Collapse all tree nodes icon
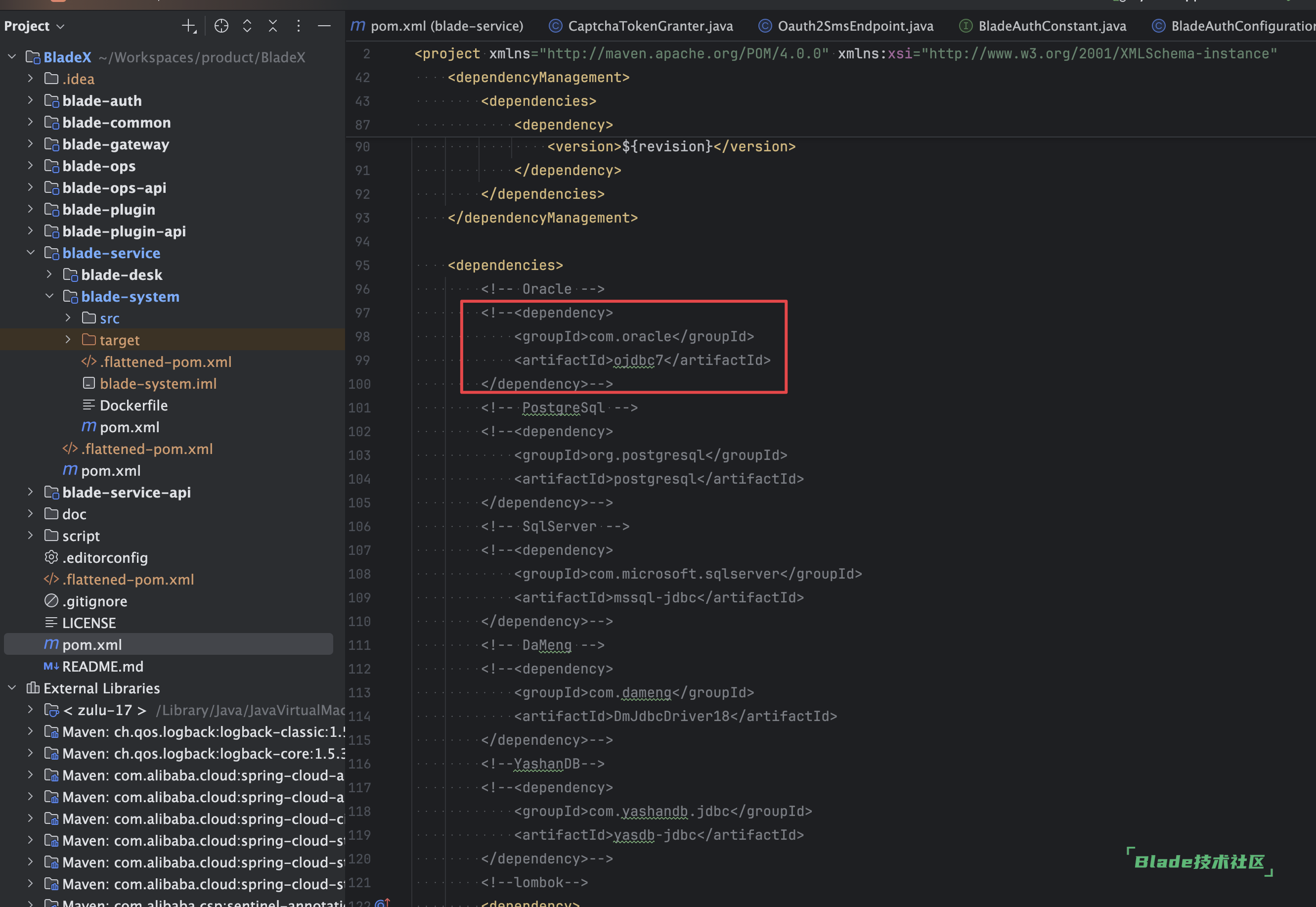The height and width of the screenshot is (907, 1316). tap(272, 26)
